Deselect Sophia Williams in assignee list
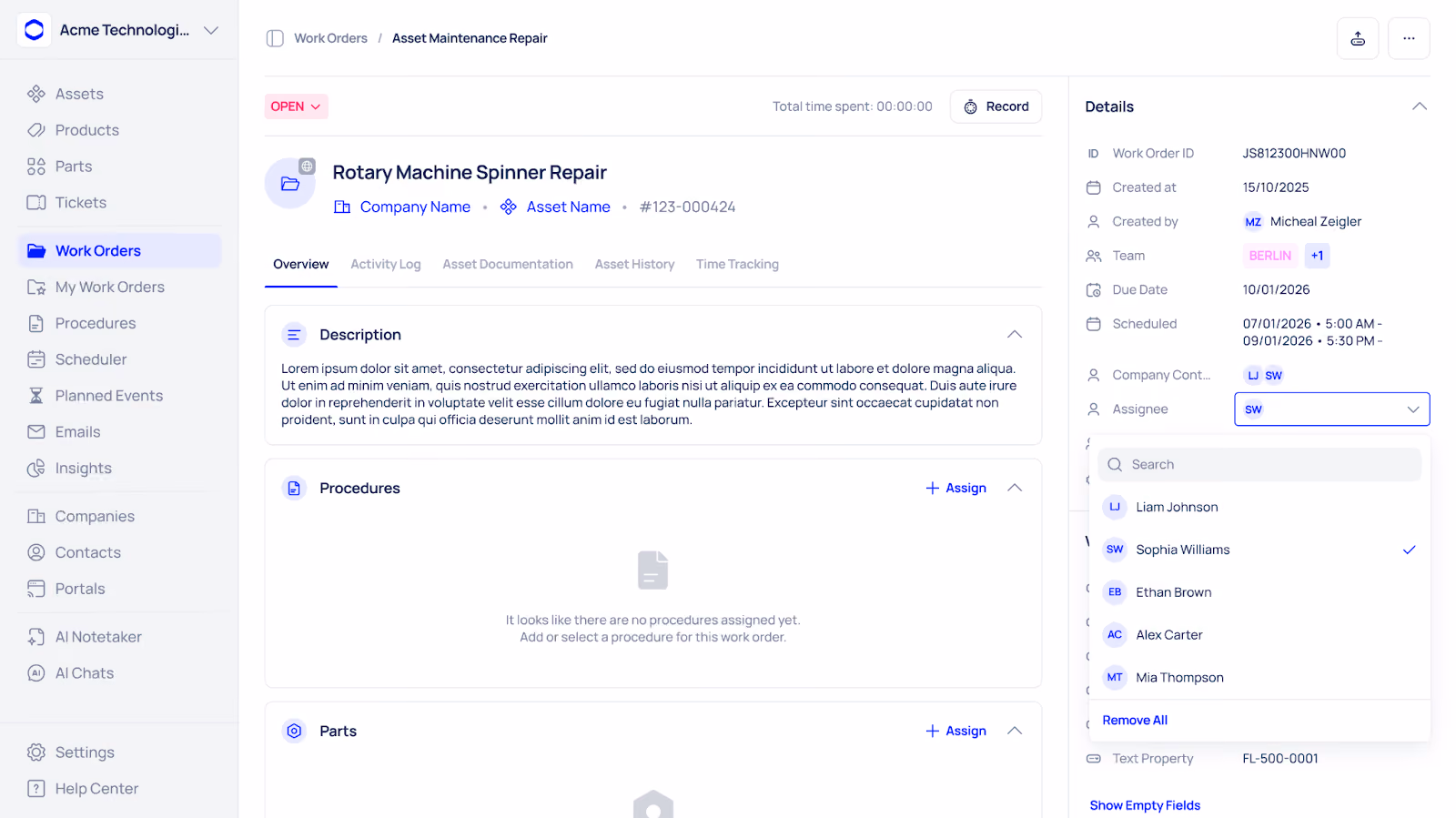This screenshot has height=818, width=1456. tap(1259, 550)
